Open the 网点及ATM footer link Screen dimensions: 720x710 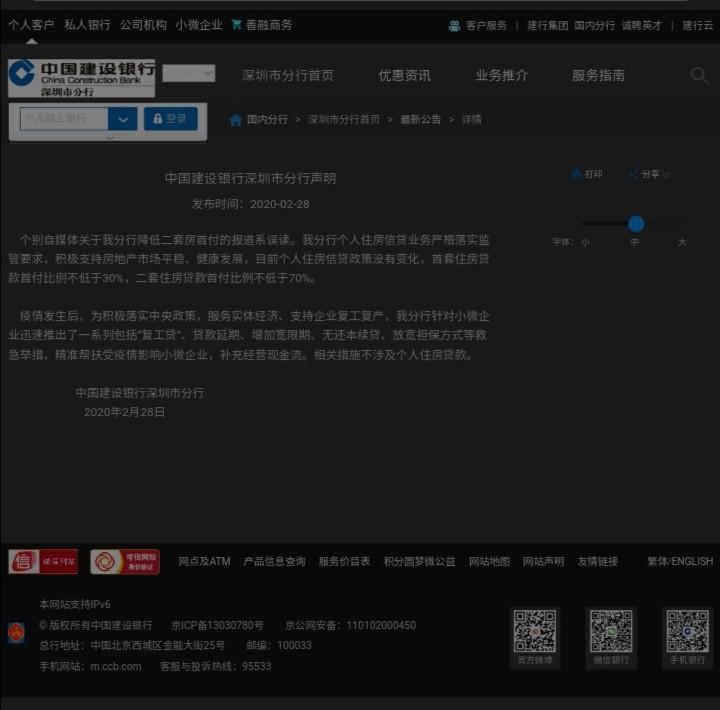tap(204, 561)
